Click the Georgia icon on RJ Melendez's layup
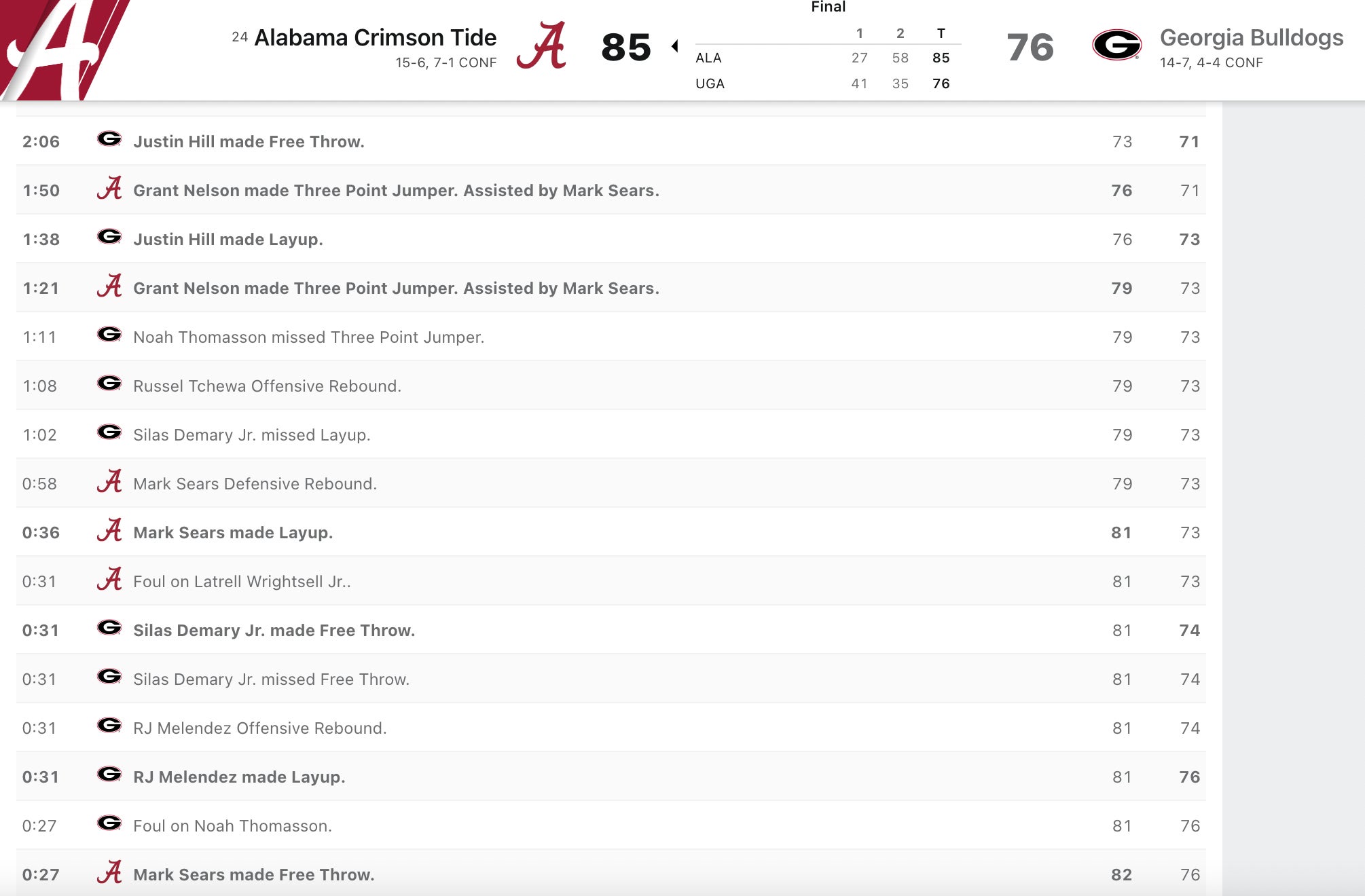 coord(109,774)
